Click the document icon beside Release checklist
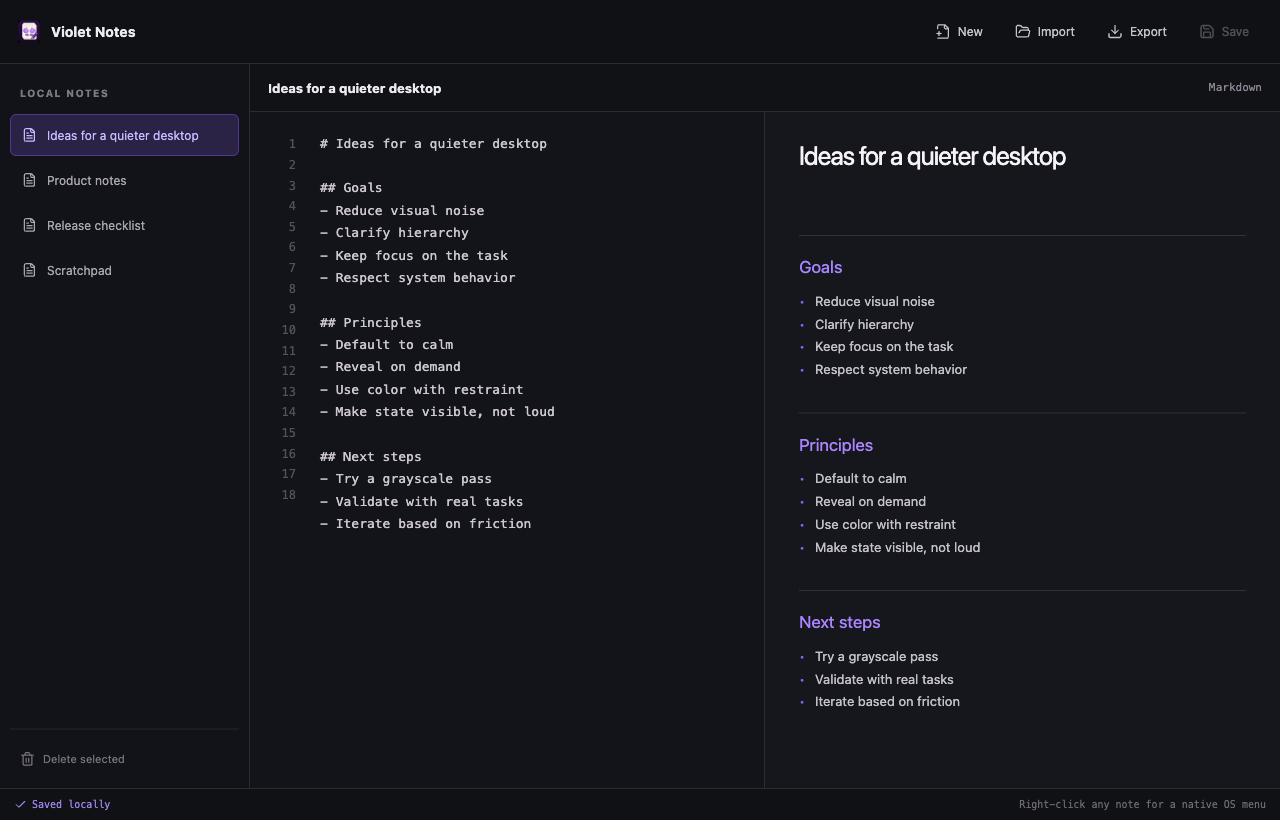 pyautogui.click(x=29, y=225)
